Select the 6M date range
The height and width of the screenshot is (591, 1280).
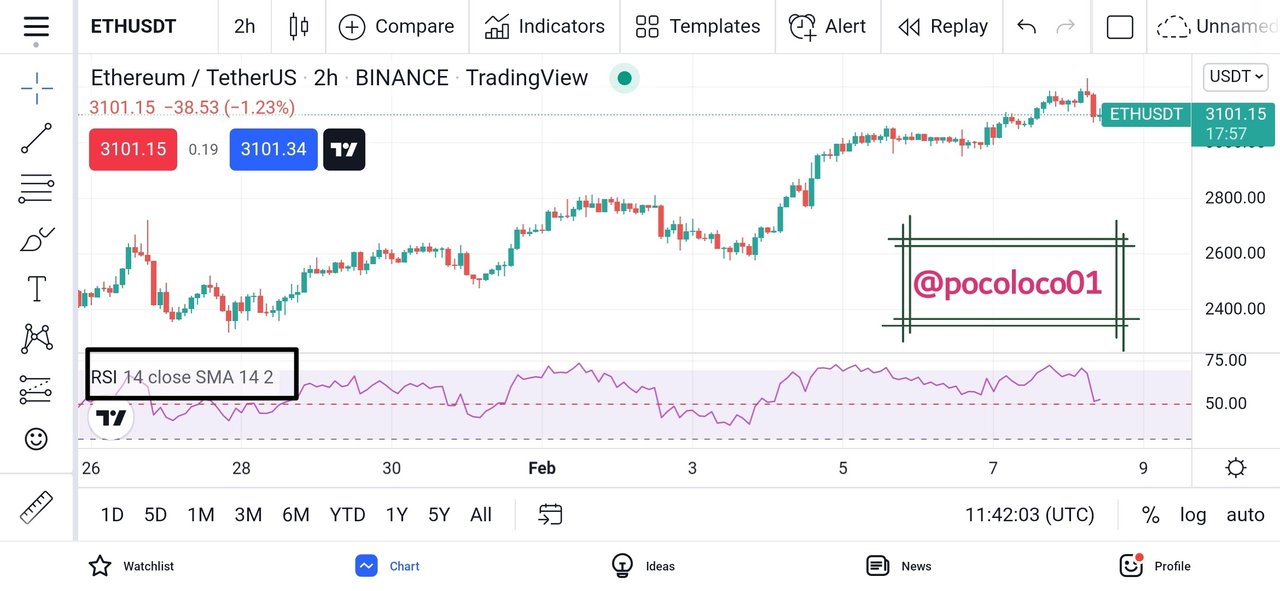coord(296,515)
